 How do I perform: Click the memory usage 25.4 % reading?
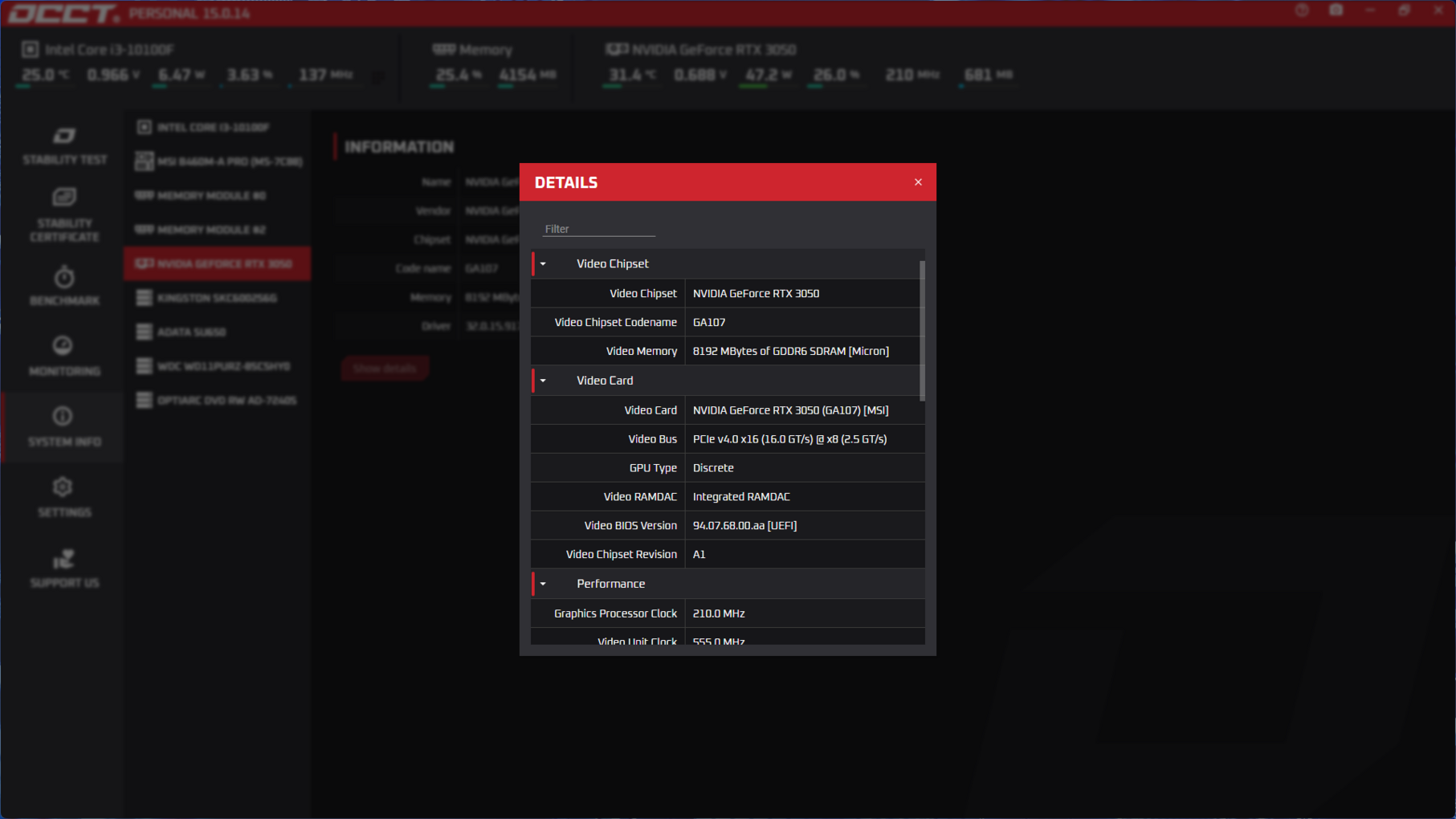459,75
